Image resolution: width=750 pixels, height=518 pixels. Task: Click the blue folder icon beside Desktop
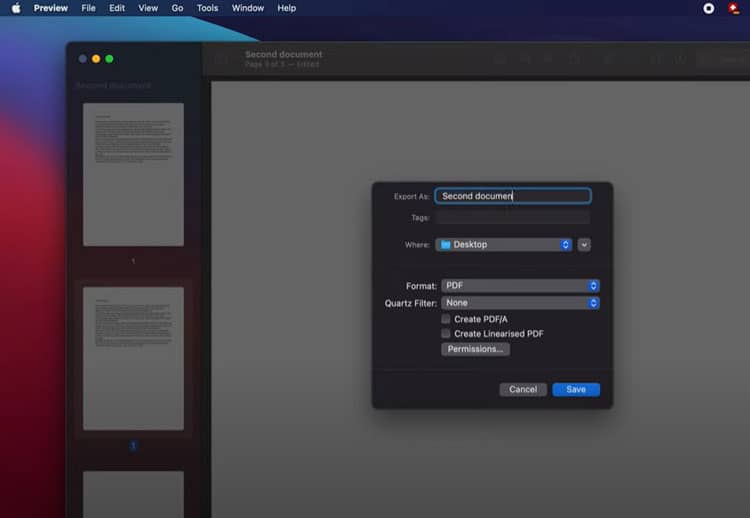point(445,245)
